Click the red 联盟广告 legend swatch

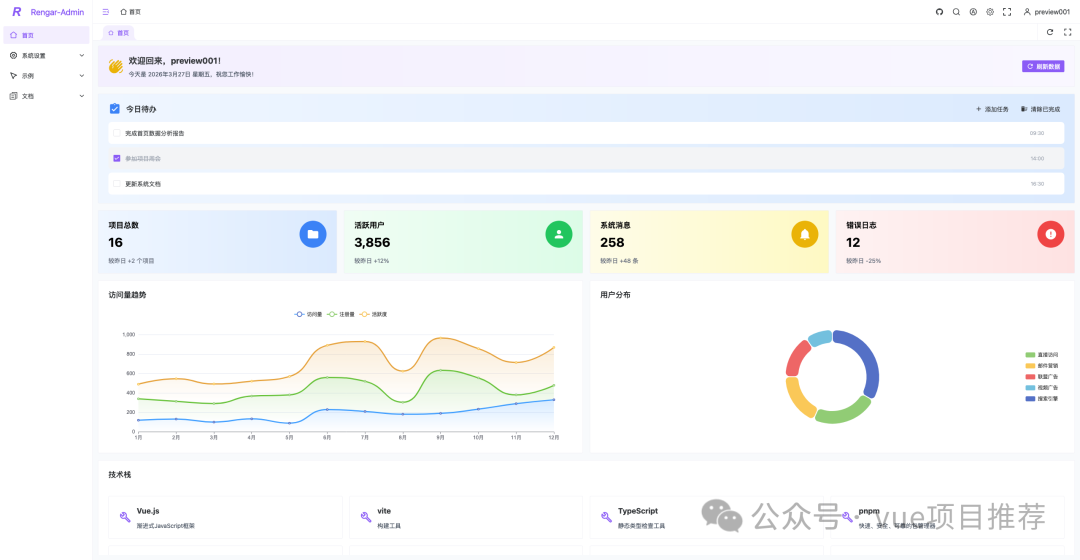click(x=1030, y=377)
